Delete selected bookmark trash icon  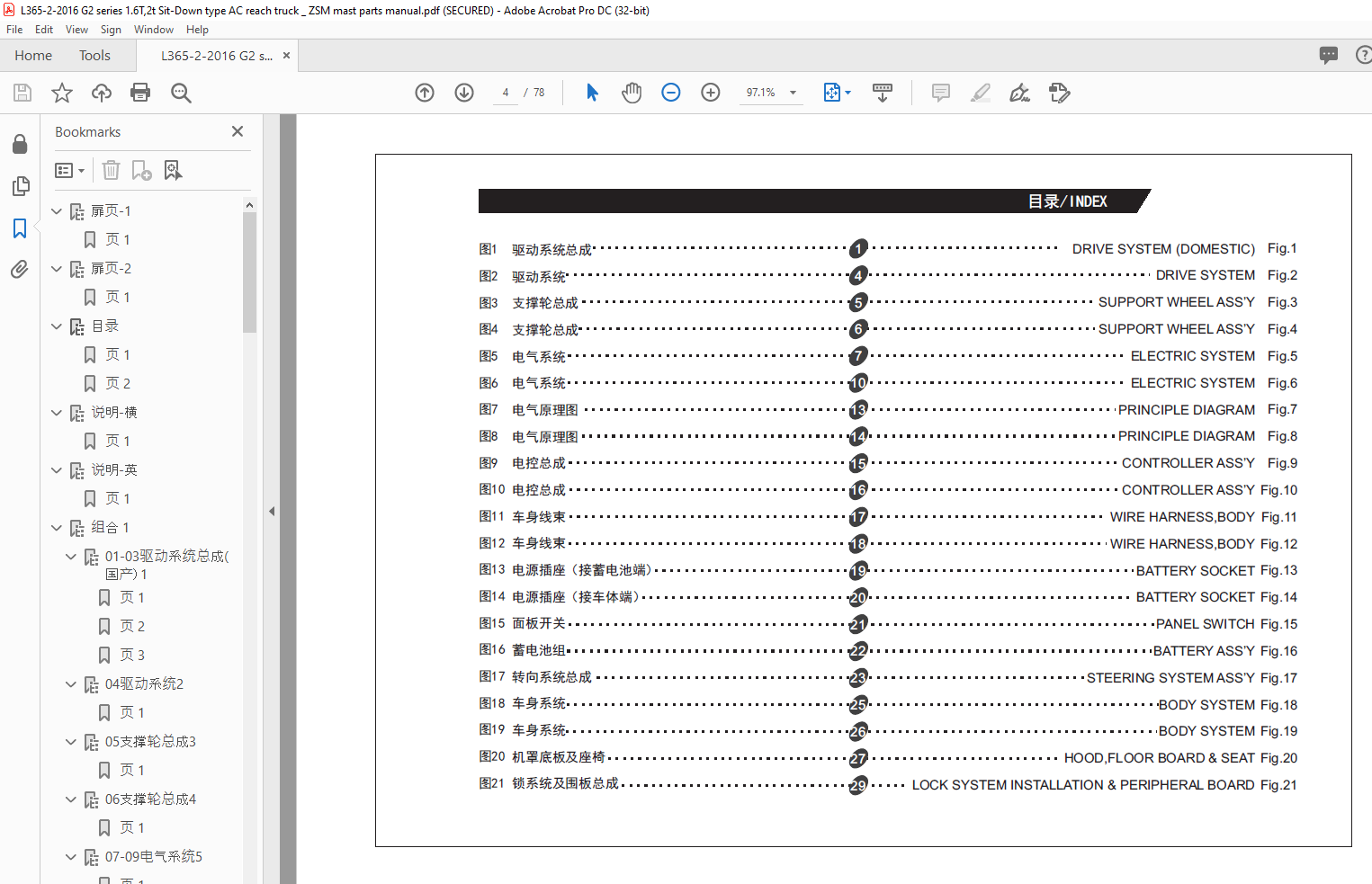pos(111,170)
